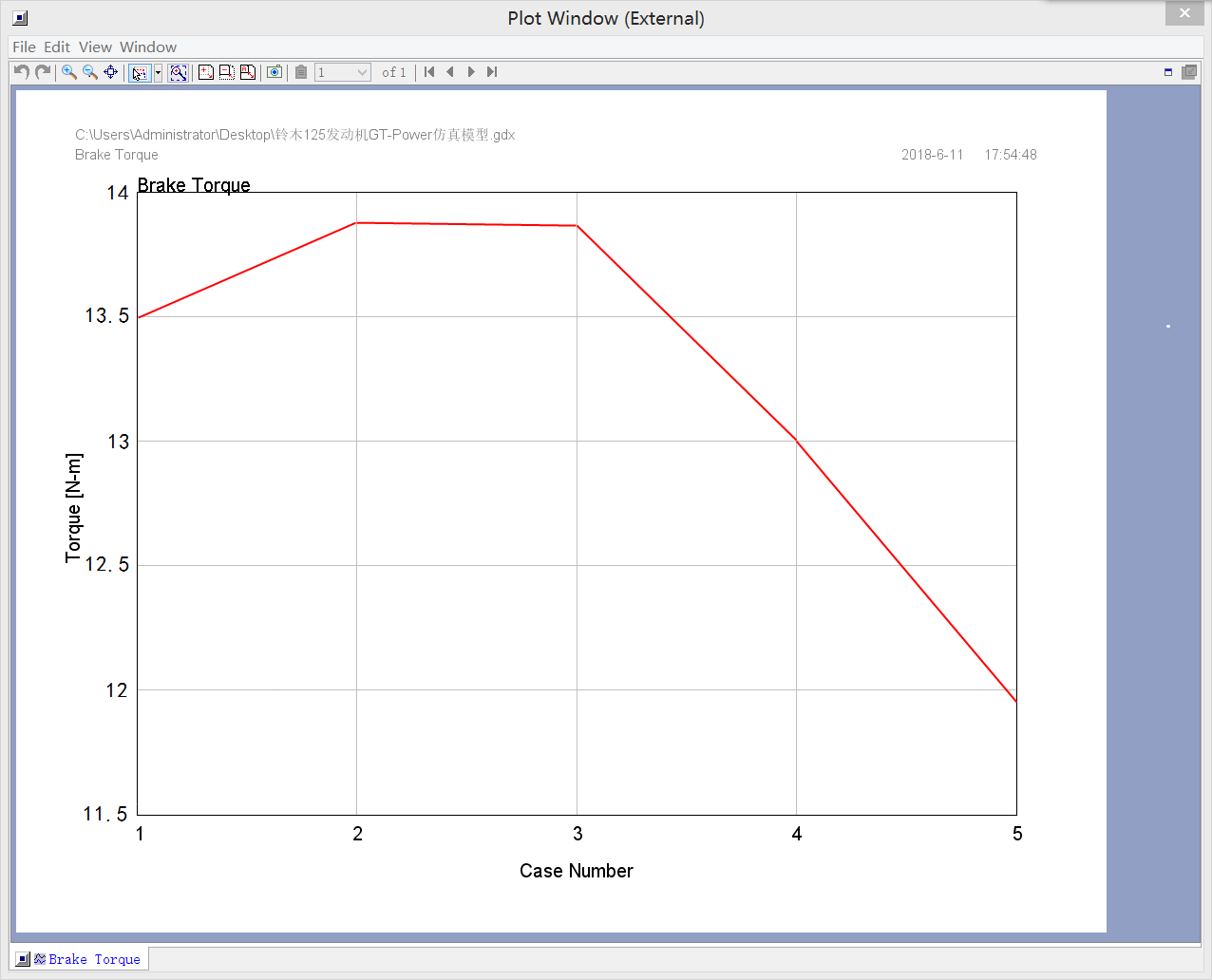Viewport: 1212px width, 980px height.
Task: Click the gray Brake Torque subtitle text
Action: 117,155
